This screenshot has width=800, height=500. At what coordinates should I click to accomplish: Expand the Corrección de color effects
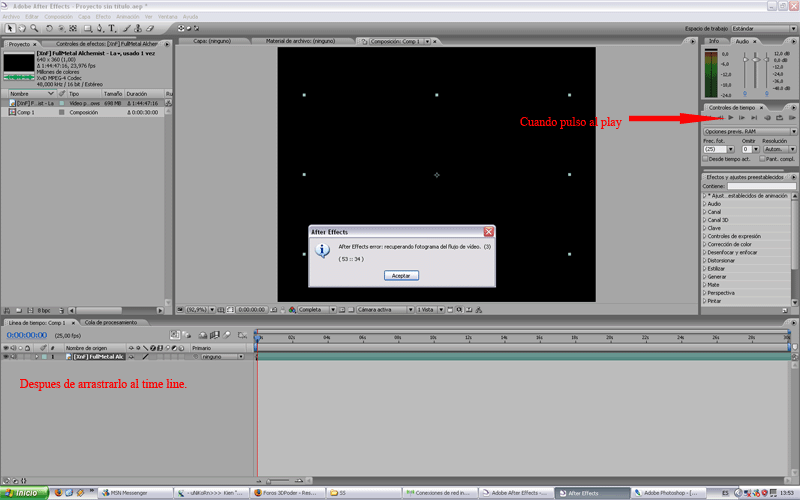click(705, 244)
